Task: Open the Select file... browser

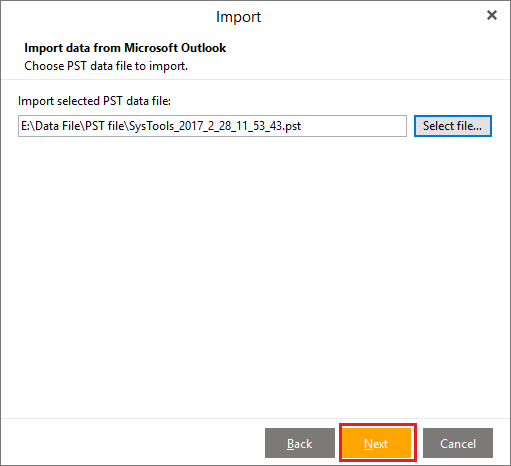Action: point(453,126)
